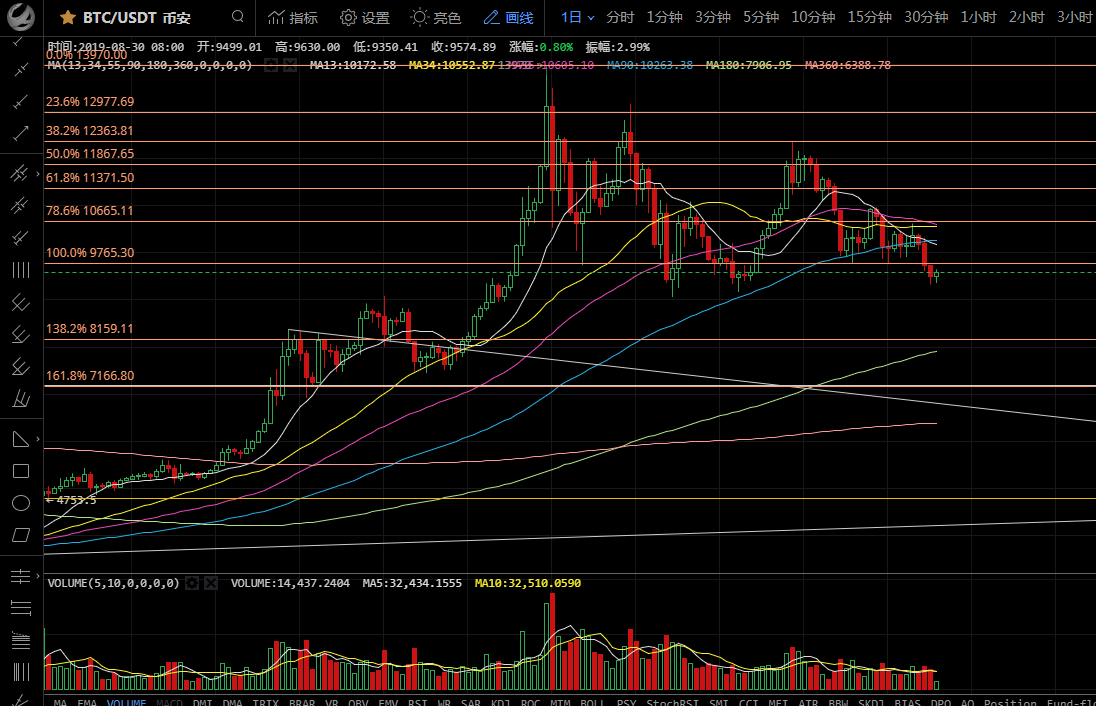Switch to 亮色 light theme

click(x=436, y=17)
